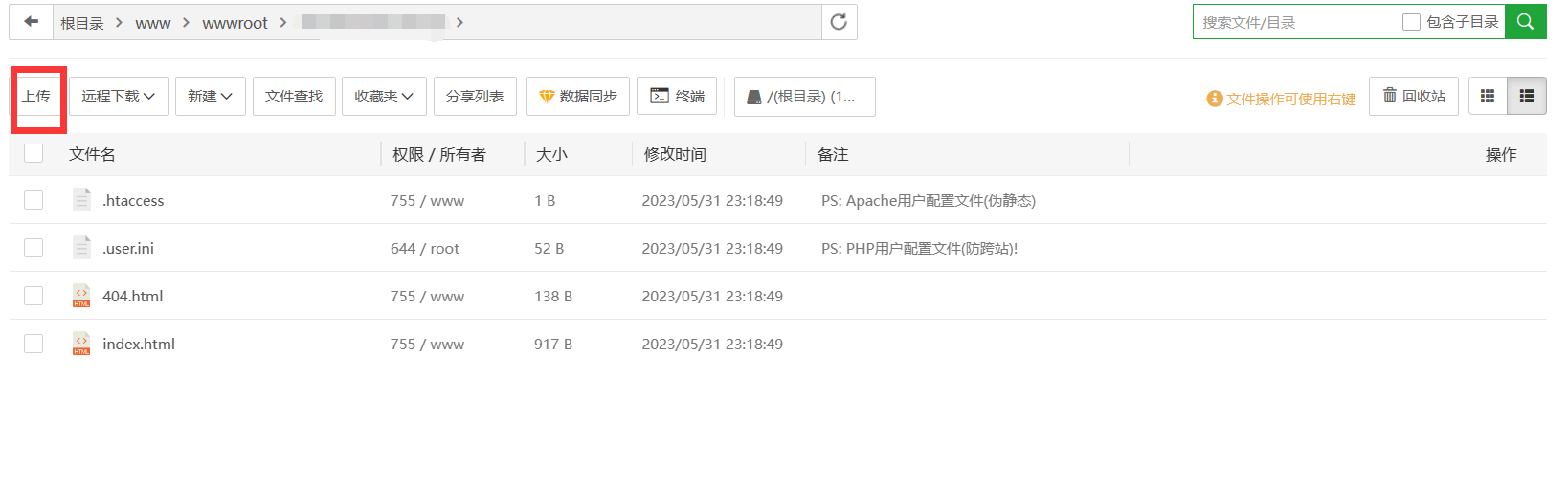Navigate to wwwroot in breadcrumb path
This screenshot has height=489, width=1568.
click(x=235, y=23)
